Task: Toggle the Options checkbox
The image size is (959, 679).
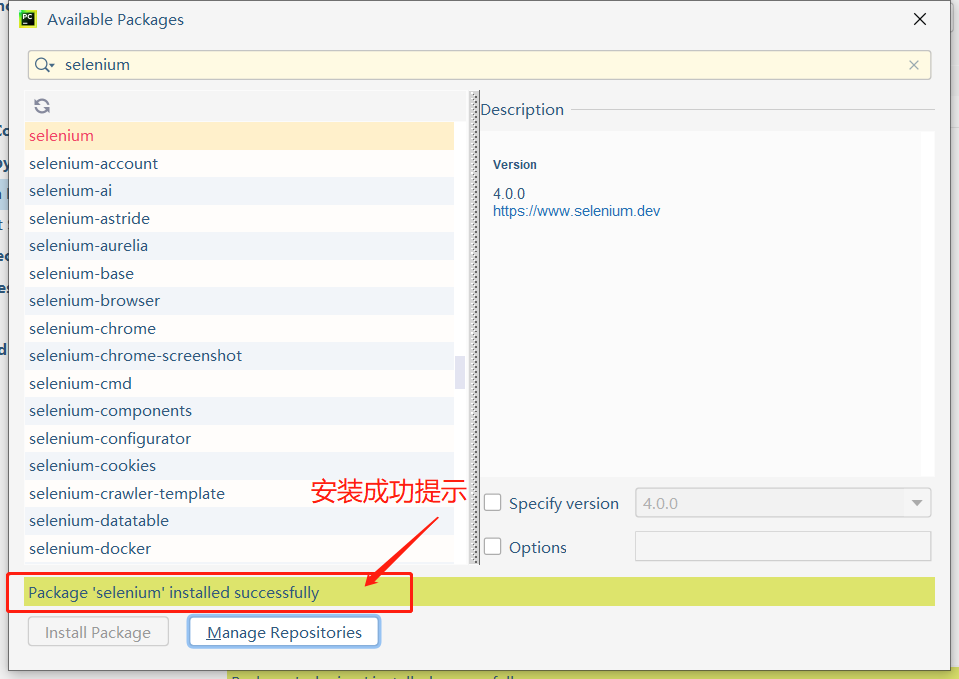Action: point(492,546)
